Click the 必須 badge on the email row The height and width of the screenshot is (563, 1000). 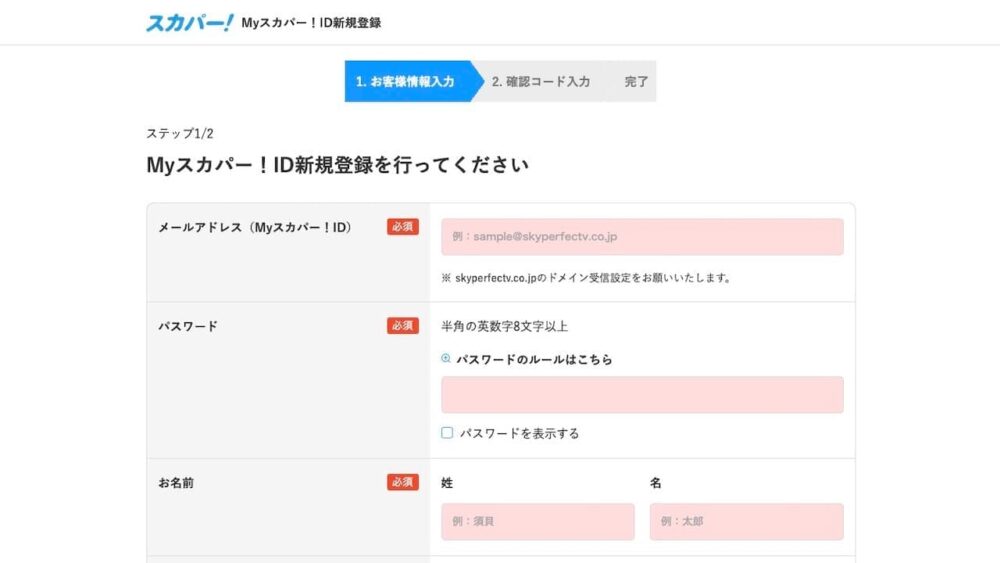(402, 226)
